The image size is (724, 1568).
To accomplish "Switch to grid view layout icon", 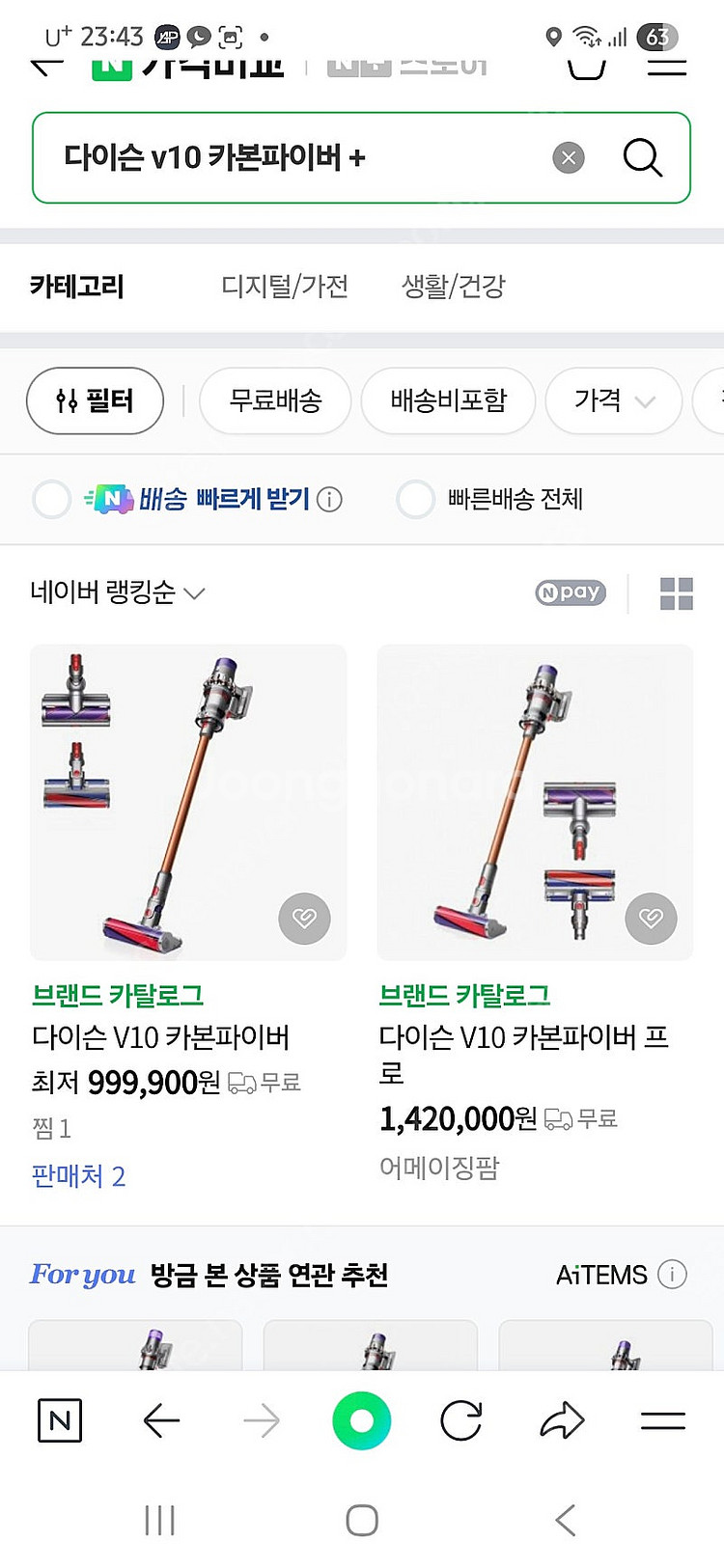I will 676,593.
